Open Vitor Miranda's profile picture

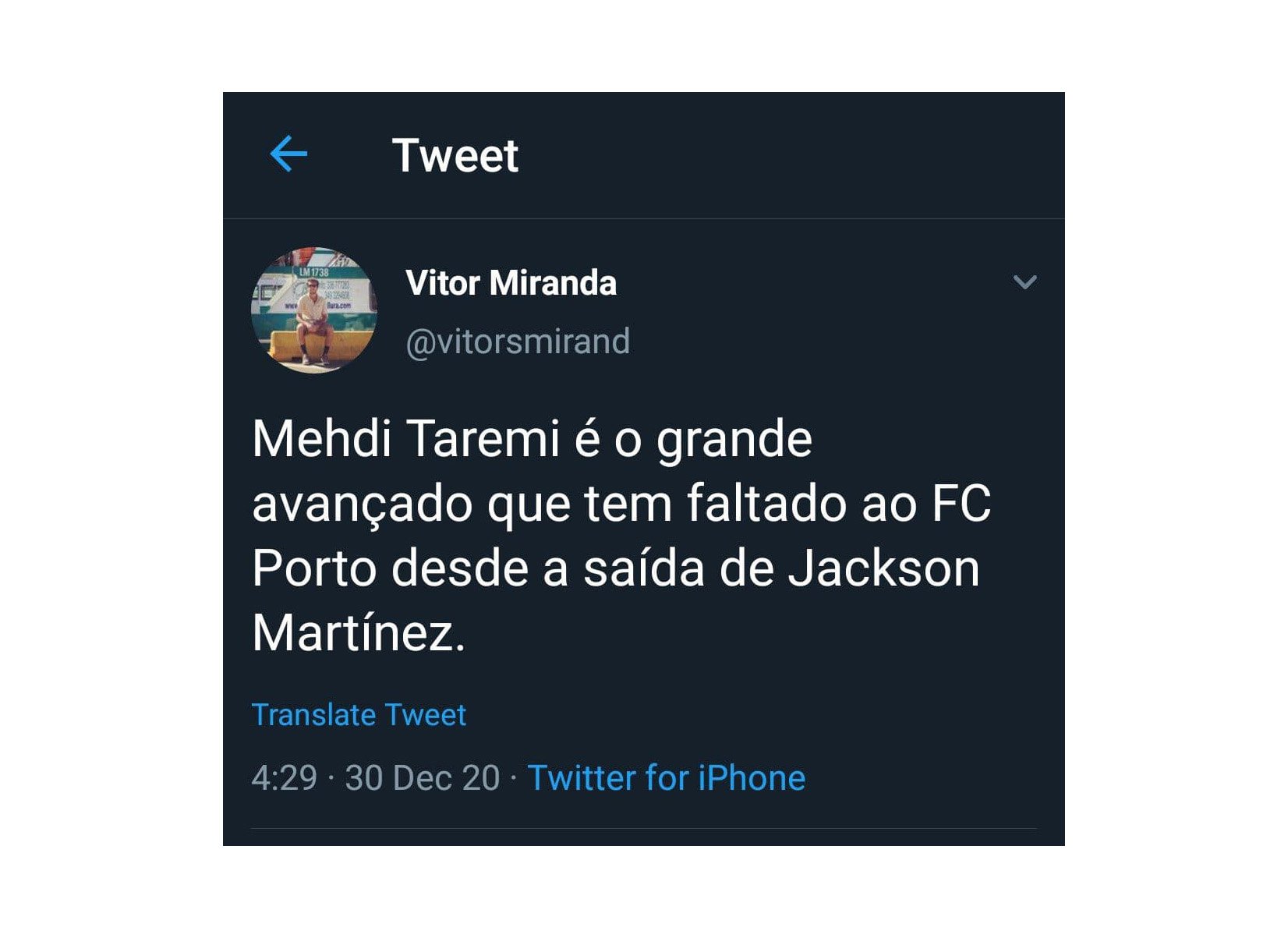point(313,310)
